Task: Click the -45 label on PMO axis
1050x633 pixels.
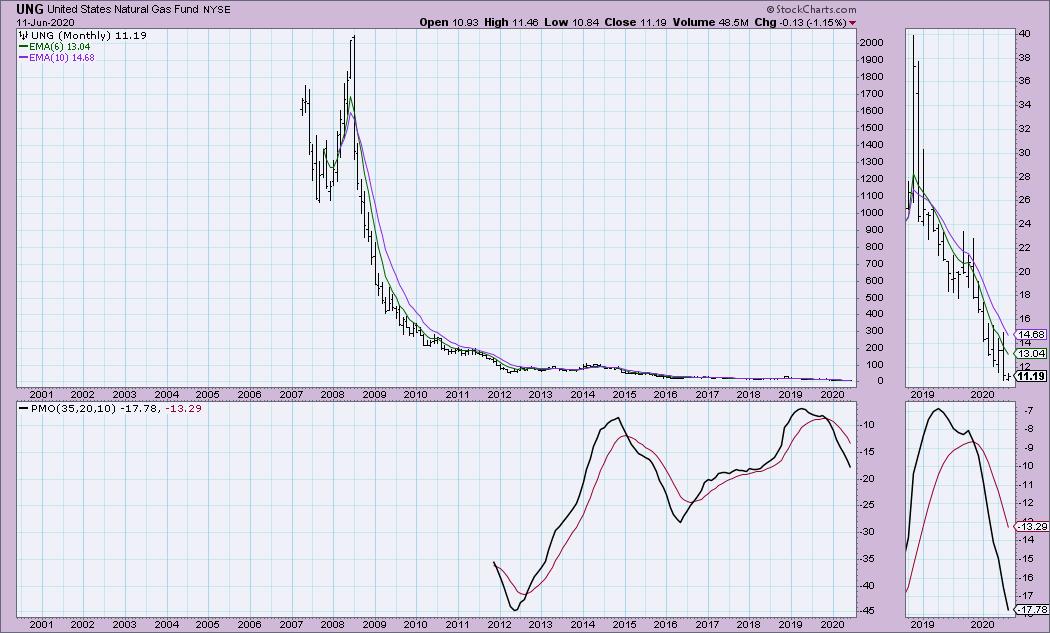Action: 869,611
